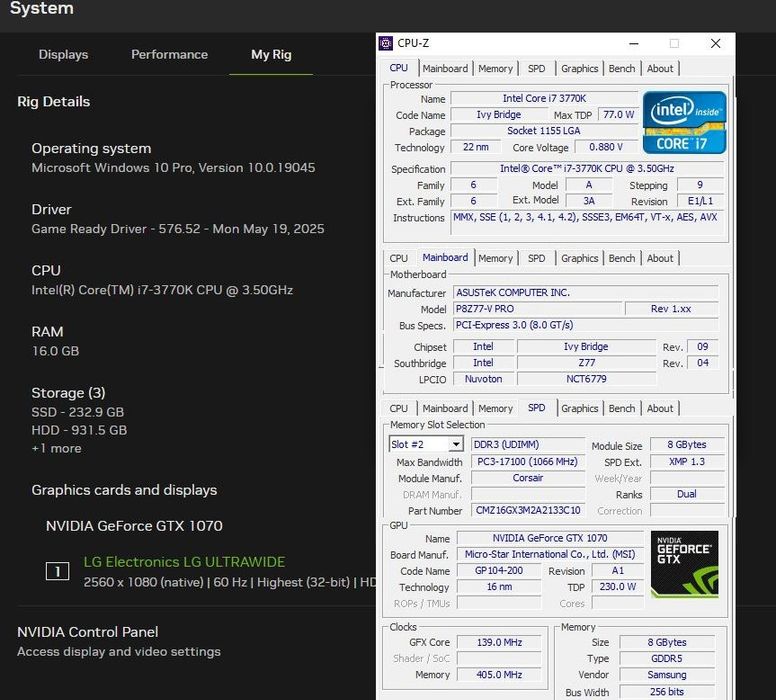Open the LG Electronics LG ULTRAWIDE link

coord(184,562)
